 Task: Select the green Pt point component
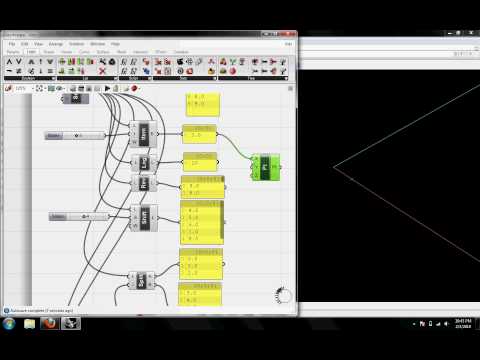click(x=266, y=167)
